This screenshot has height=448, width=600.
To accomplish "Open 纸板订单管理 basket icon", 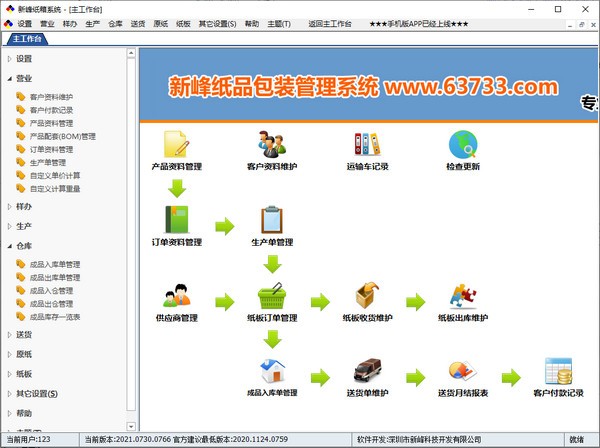I will [272, 295].
